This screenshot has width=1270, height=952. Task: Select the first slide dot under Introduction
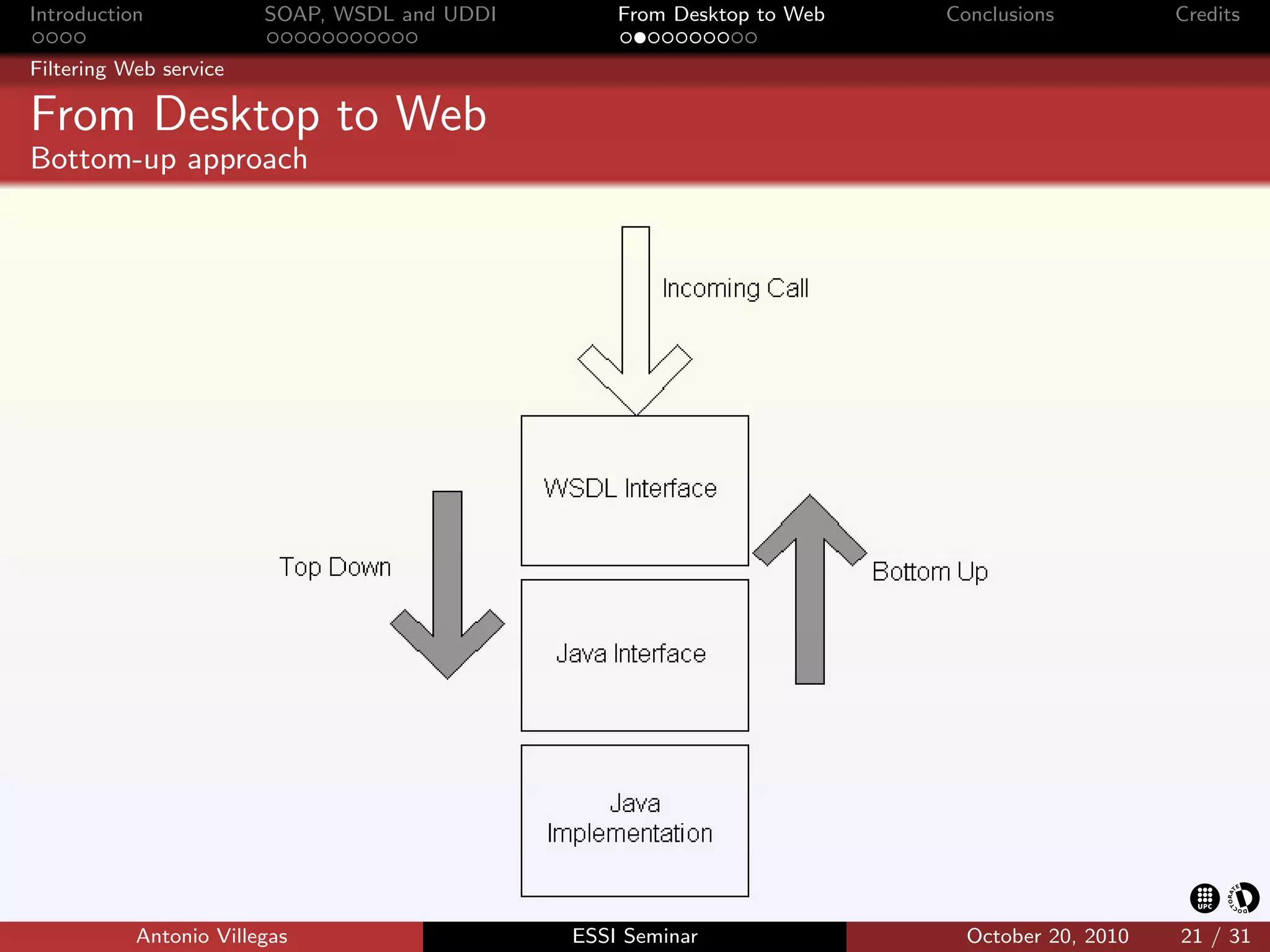(x=38, y=38)
